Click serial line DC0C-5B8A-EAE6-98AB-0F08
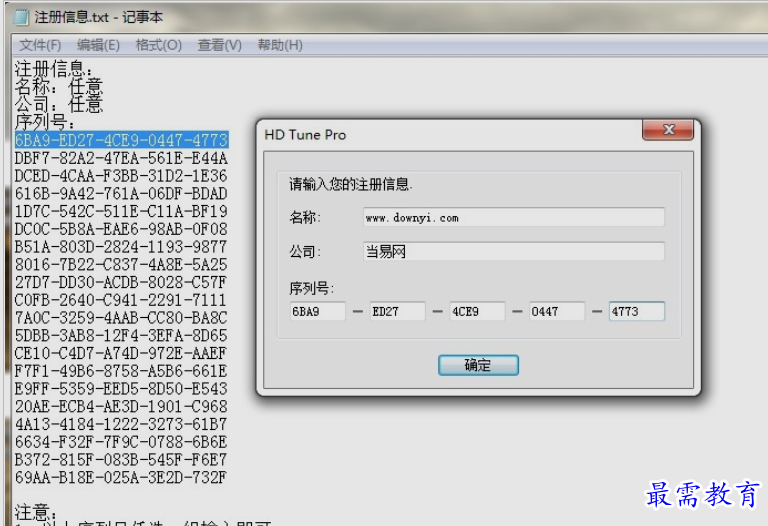Screen dimensions: 768x526 coord(121,229)
